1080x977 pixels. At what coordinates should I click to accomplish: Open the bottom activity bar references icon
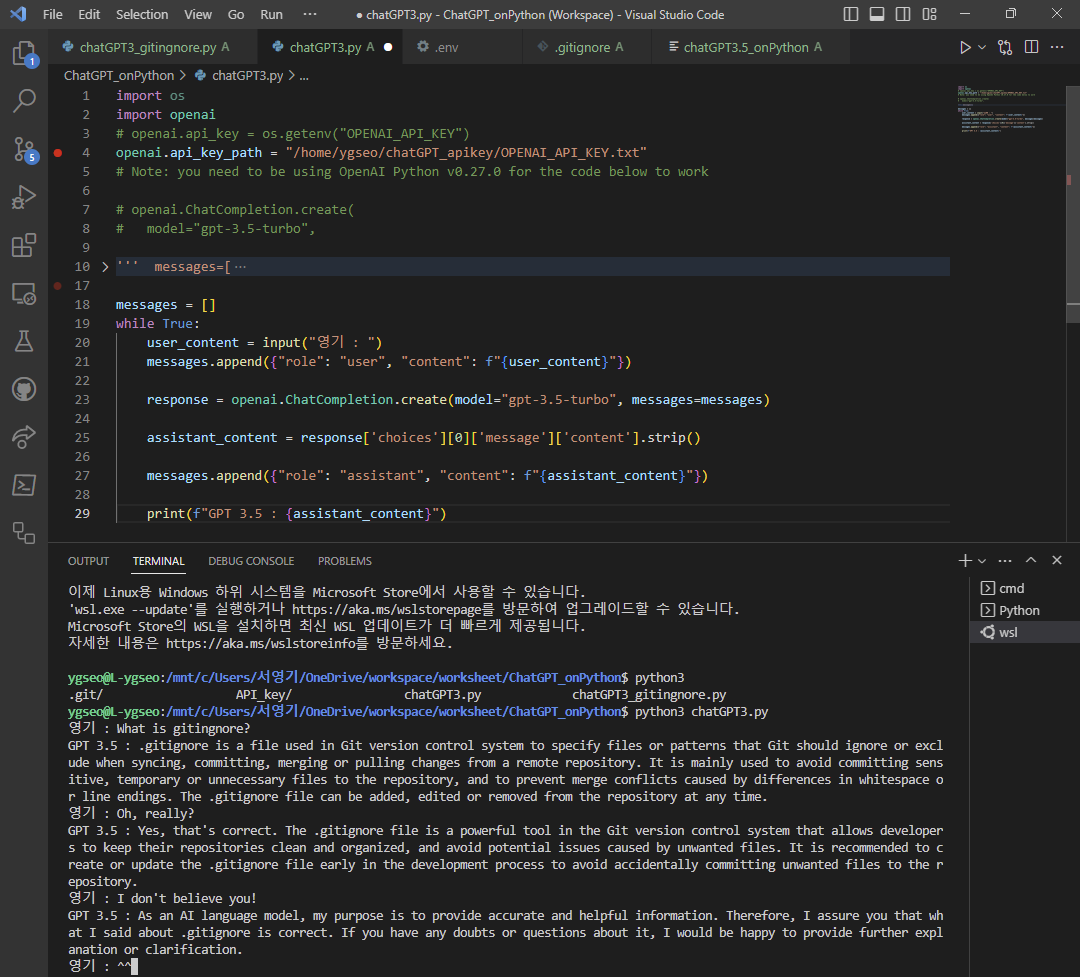tap(24, 533)
